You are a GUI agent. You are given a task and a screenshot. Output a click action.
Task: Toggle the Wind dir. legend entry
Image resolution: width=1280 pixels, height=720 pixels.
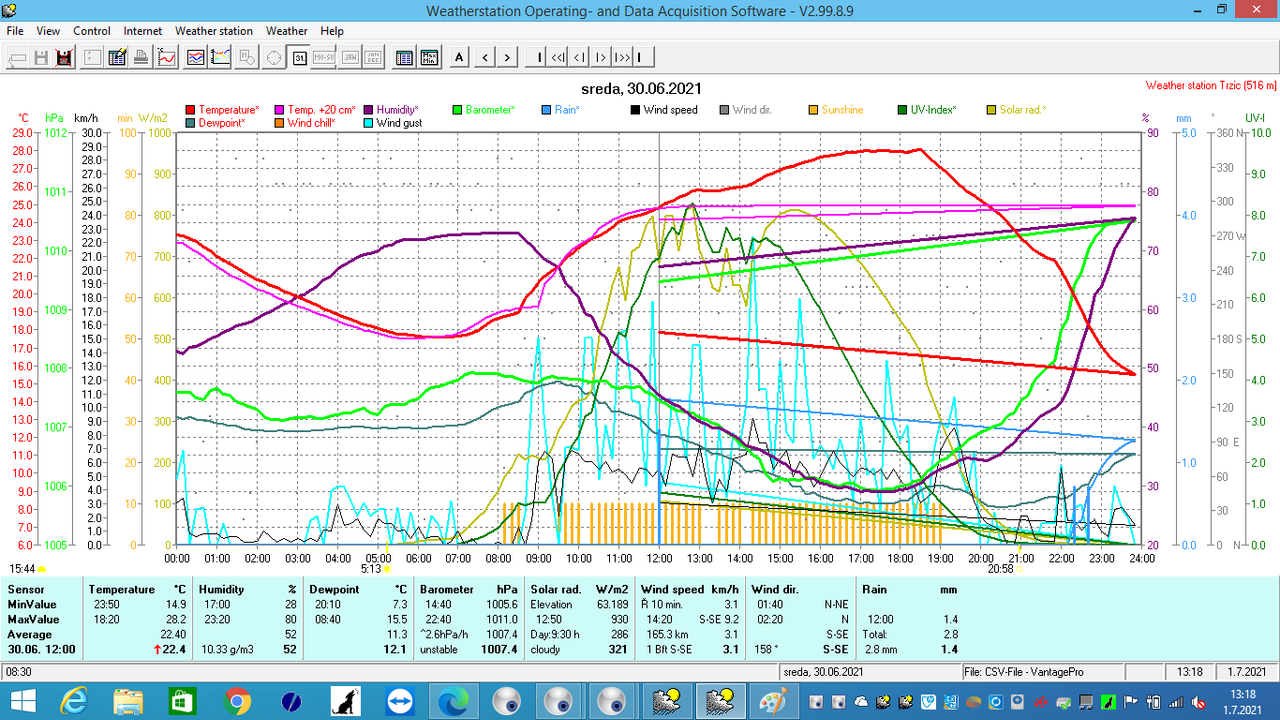(x=748, y=110)
